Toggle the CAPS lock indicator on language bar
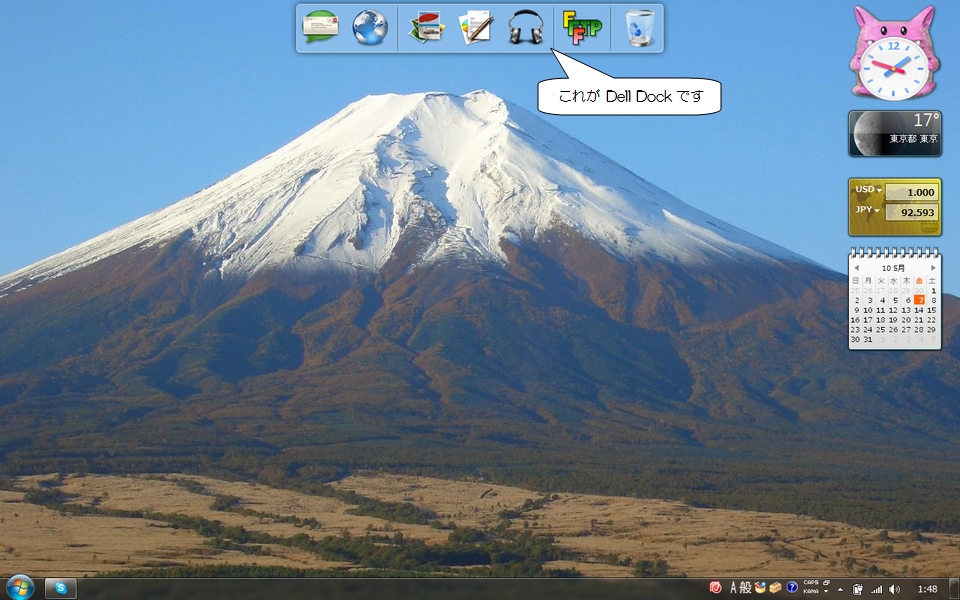960x600 pixels. [810, 583]
